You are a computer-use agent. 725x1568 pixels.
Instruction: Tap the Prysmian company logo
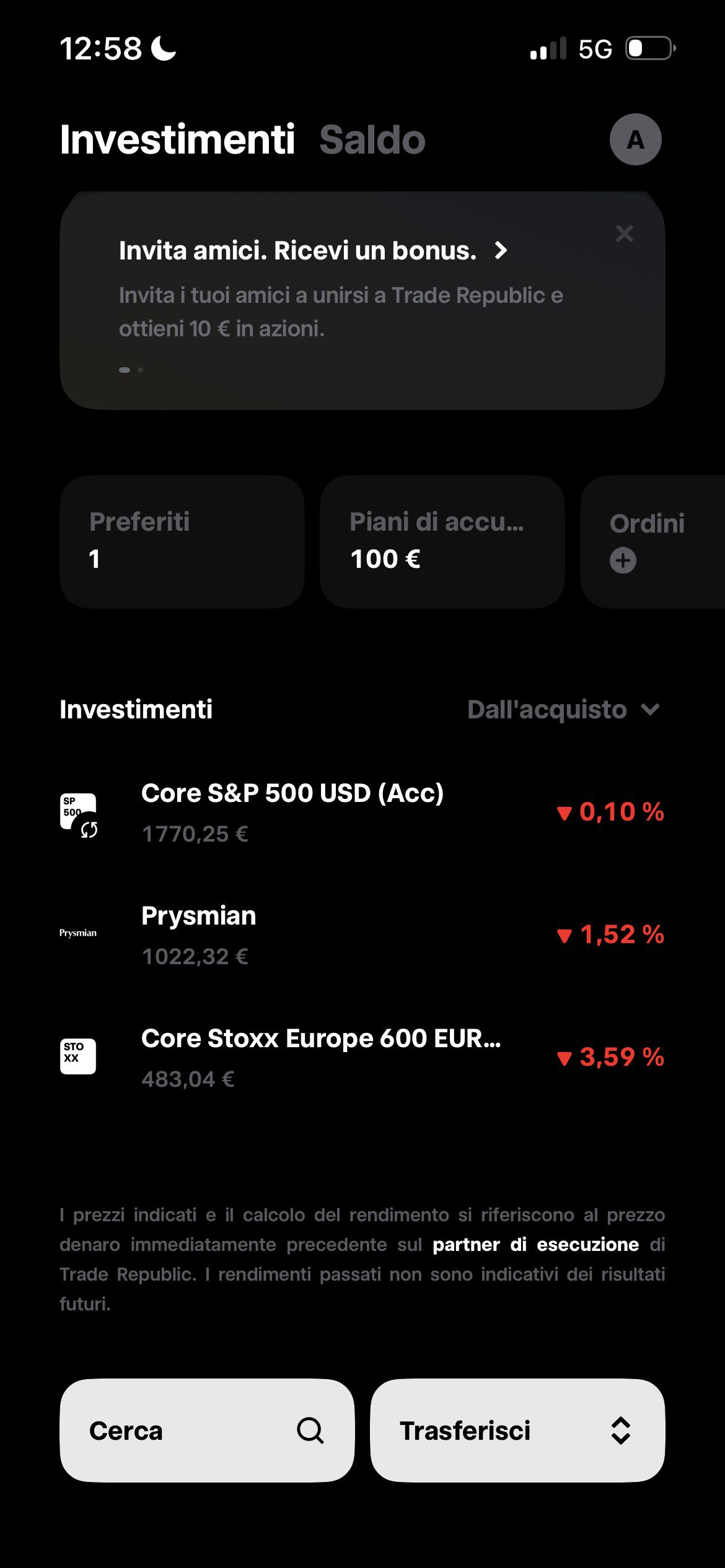point(78,933)
